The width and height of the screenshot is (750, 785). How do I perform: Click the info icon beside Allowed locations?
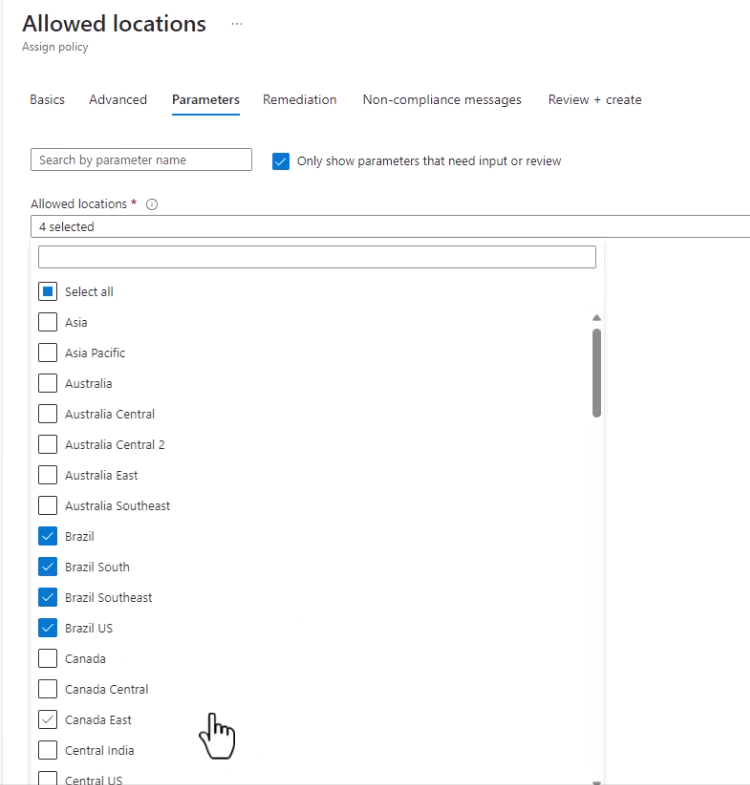point(152,204)
